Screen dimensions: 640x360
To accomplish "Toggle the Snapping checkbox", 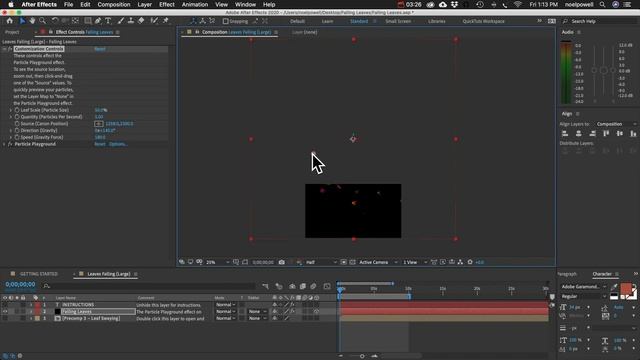I will (x=226, y=21).
